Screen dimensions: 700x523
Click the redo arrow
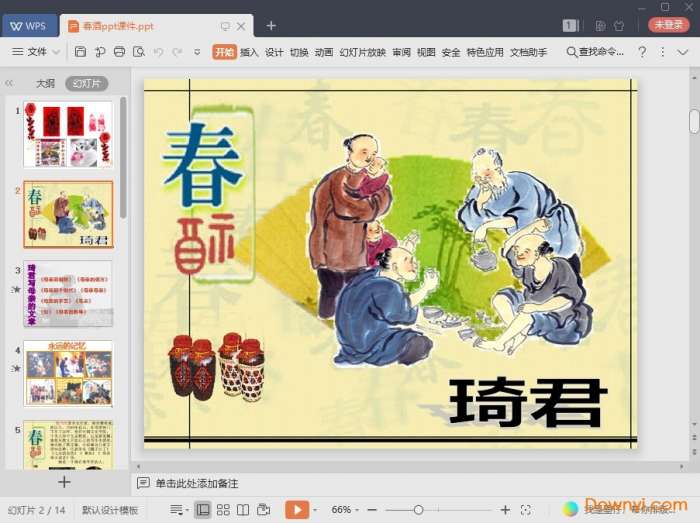177,52
